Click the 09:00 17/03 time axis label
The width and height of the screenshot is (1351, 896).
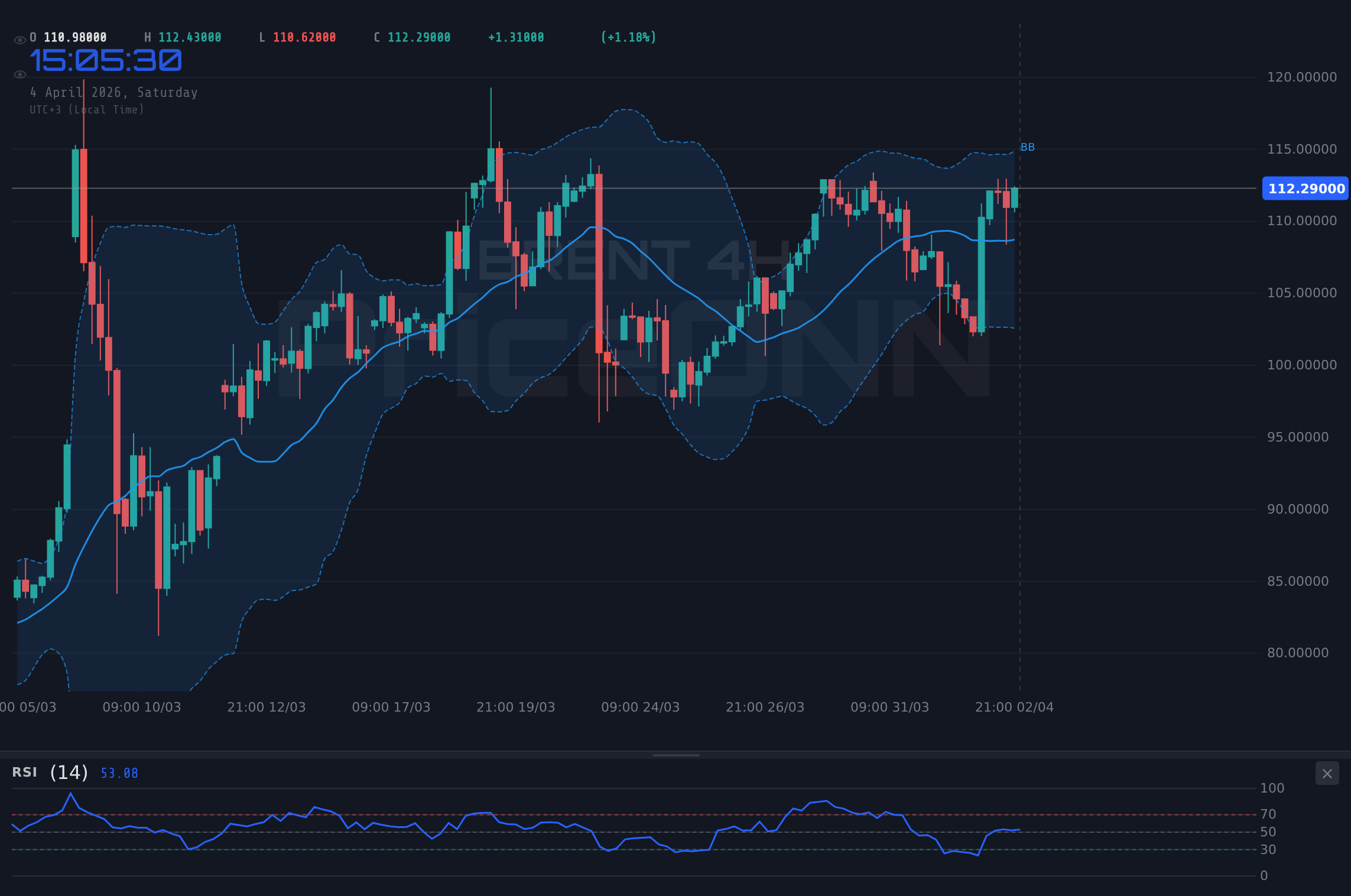point(391,707)
